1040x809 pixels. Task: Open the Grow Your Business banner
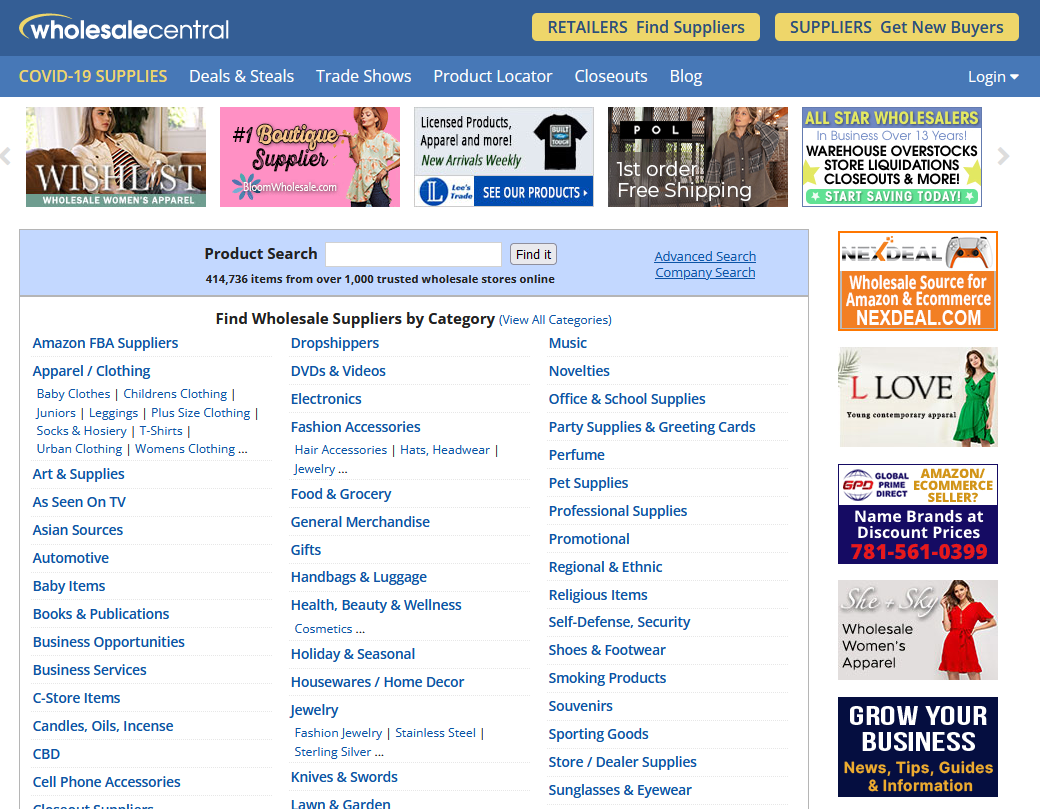(x=917, y=747)
